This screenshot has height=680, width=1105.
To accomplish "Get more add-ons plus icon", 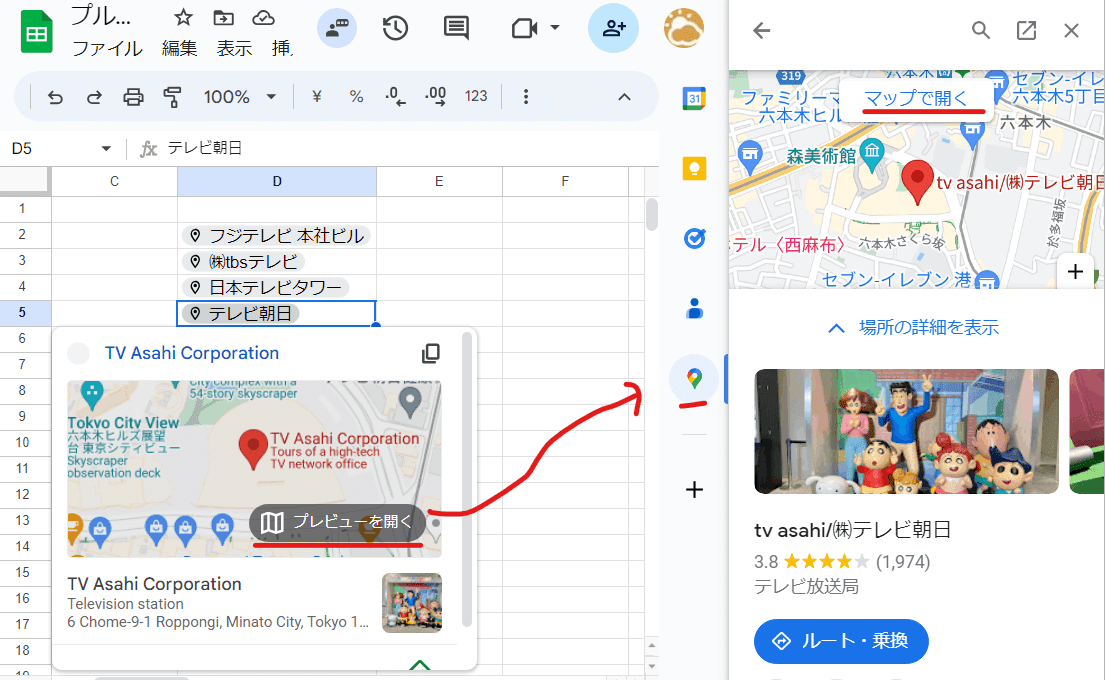I will [x=694, y=489].
